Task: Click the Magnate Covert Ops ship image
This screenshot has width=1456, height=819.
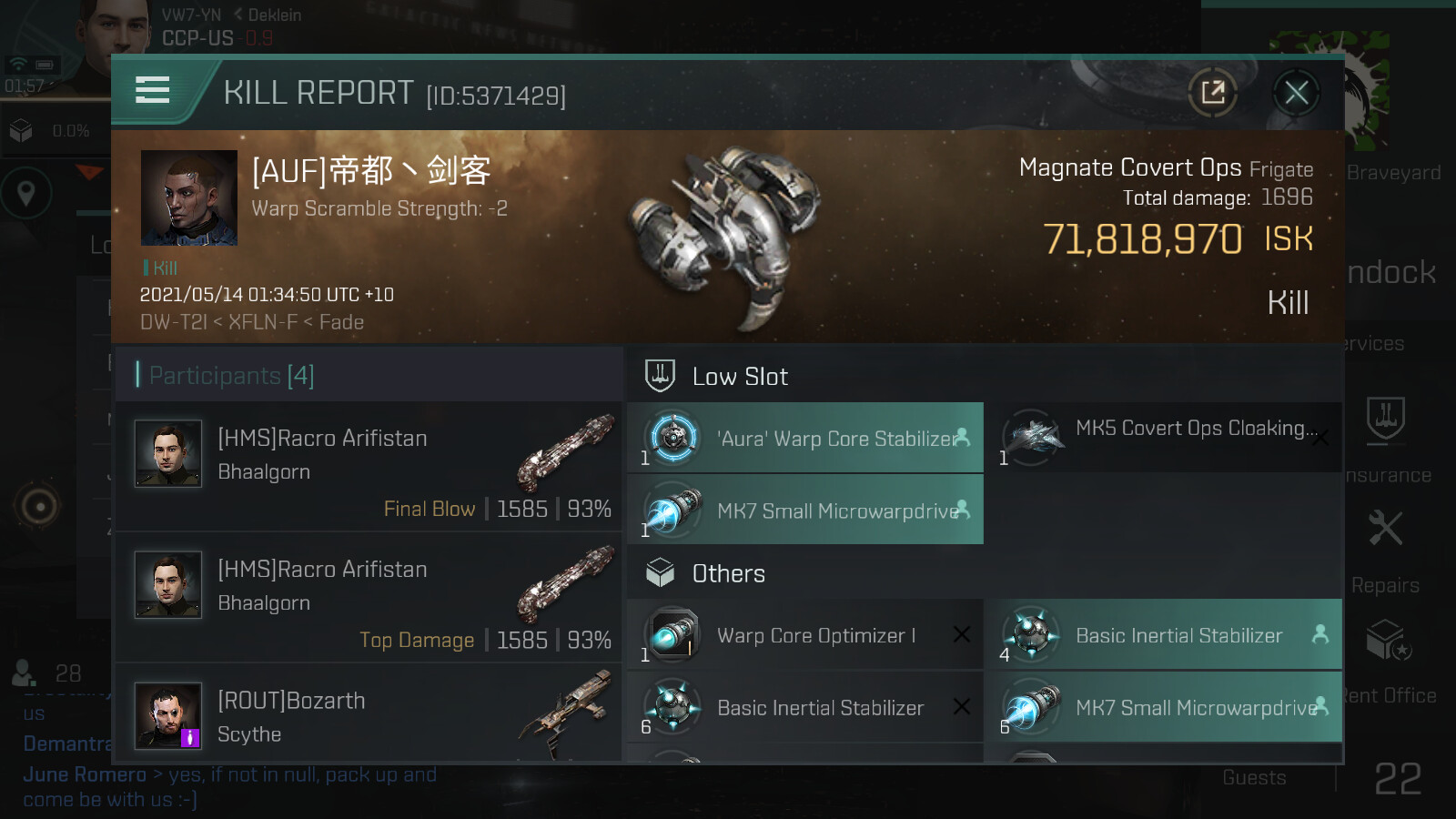Action: pyautogui.click(x=725, y=234)
